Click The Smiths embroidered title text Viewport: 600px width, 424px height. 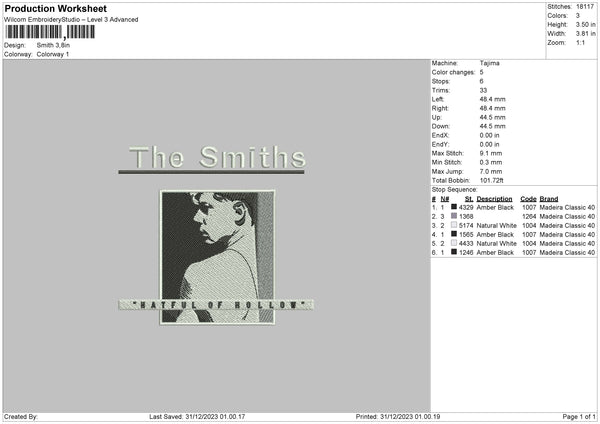tap(217, 157)
